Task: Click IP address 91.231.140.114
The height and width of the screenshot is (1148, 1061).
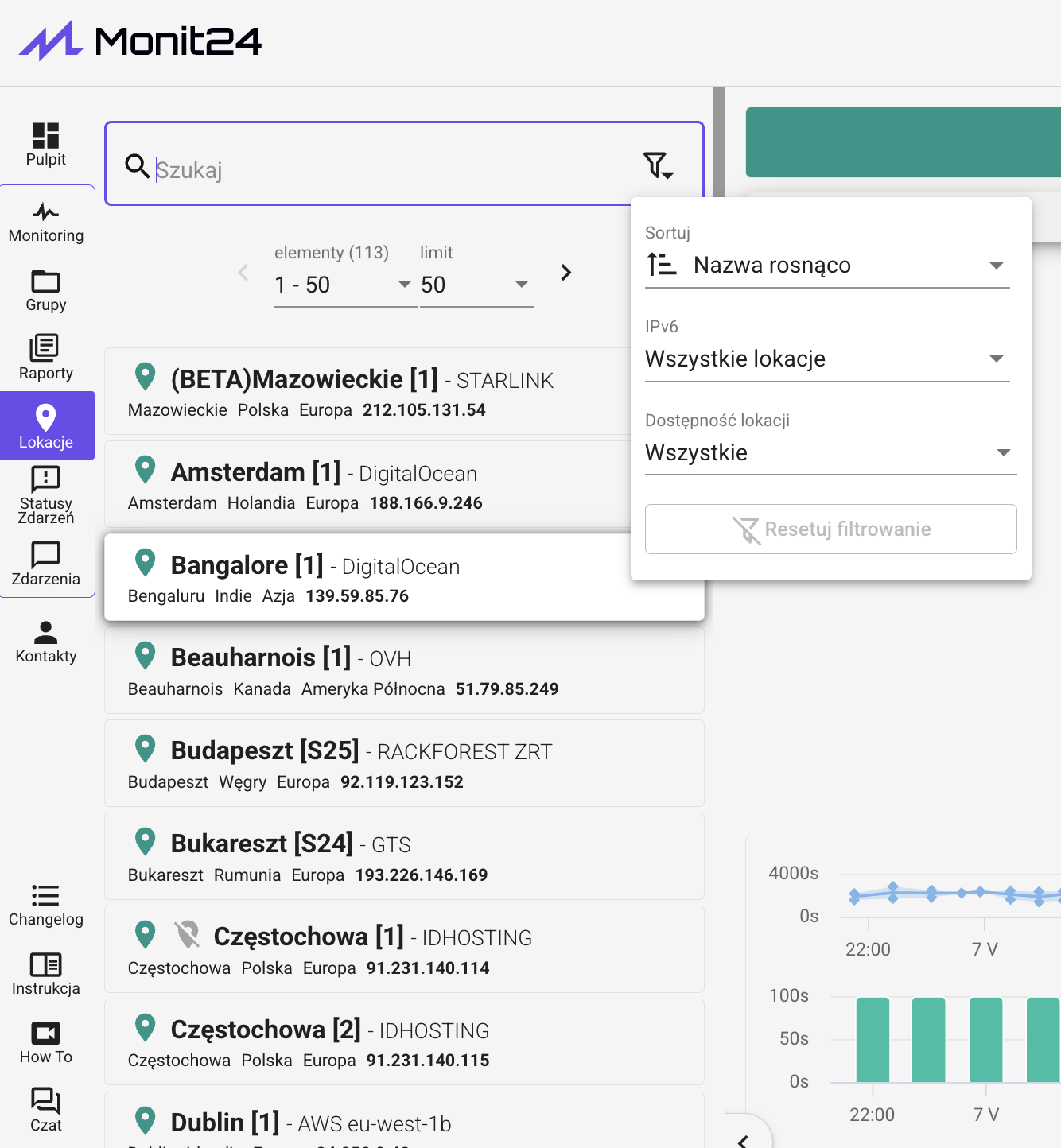Action: (x=428, y=968)
